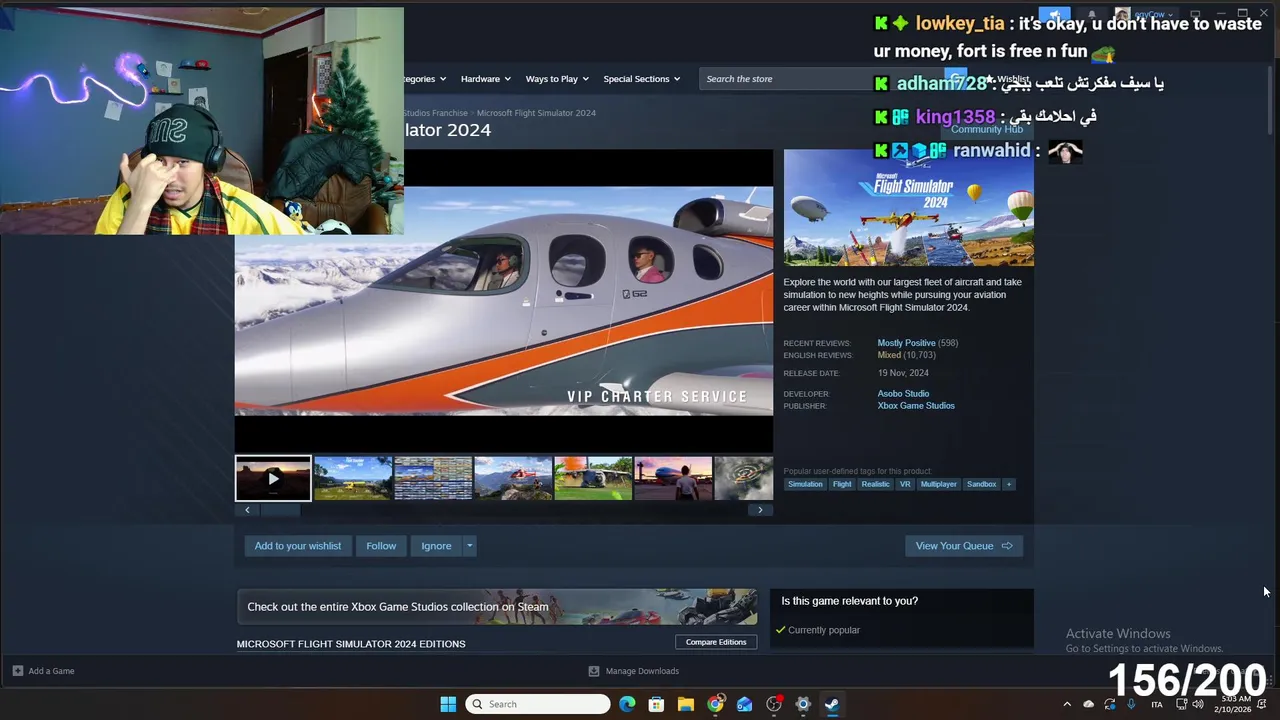The width and height of the screenshot is (1280, 720).
Task: Click the Add a Game plus icon
Action: pos(18,671)
